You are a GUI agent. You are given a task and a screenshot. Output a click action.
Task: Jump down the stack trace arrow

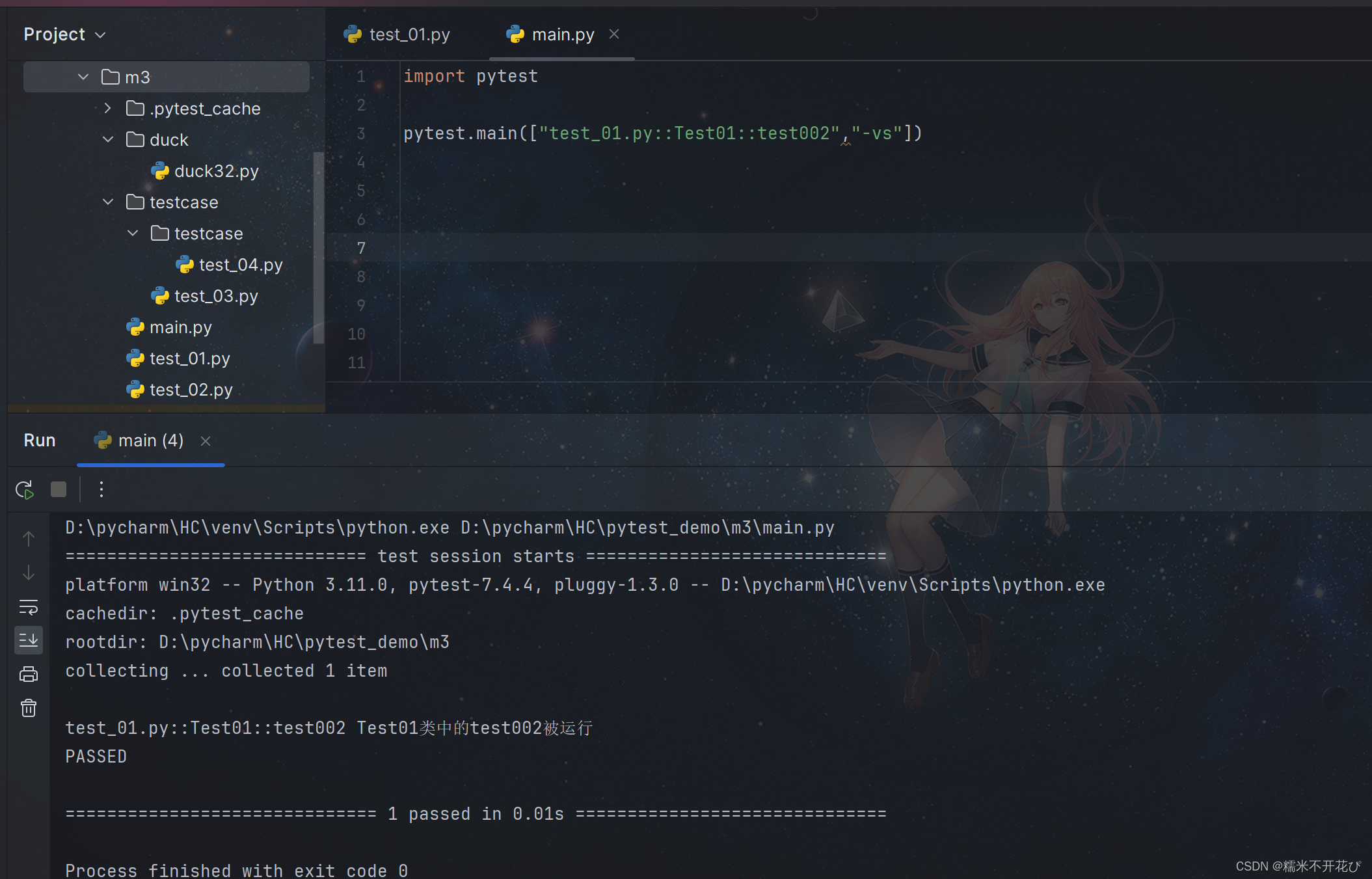[x=29, y=573]
